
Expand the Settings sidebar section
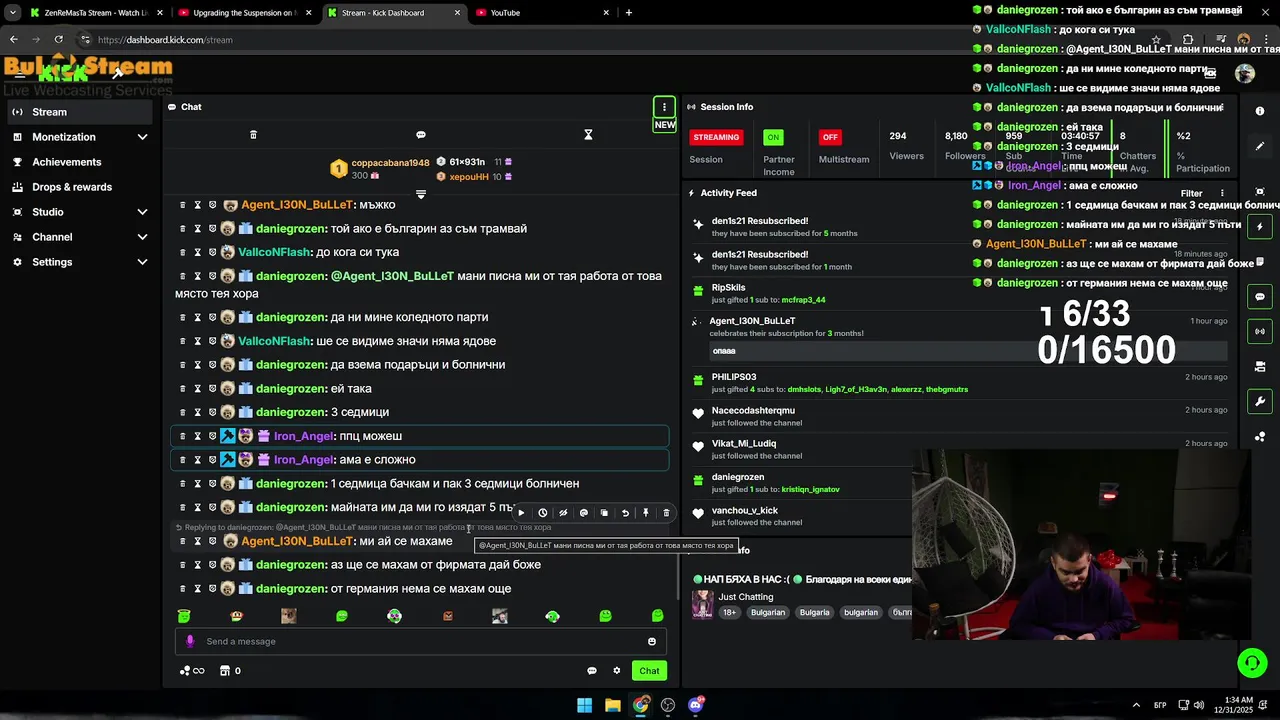81,262
